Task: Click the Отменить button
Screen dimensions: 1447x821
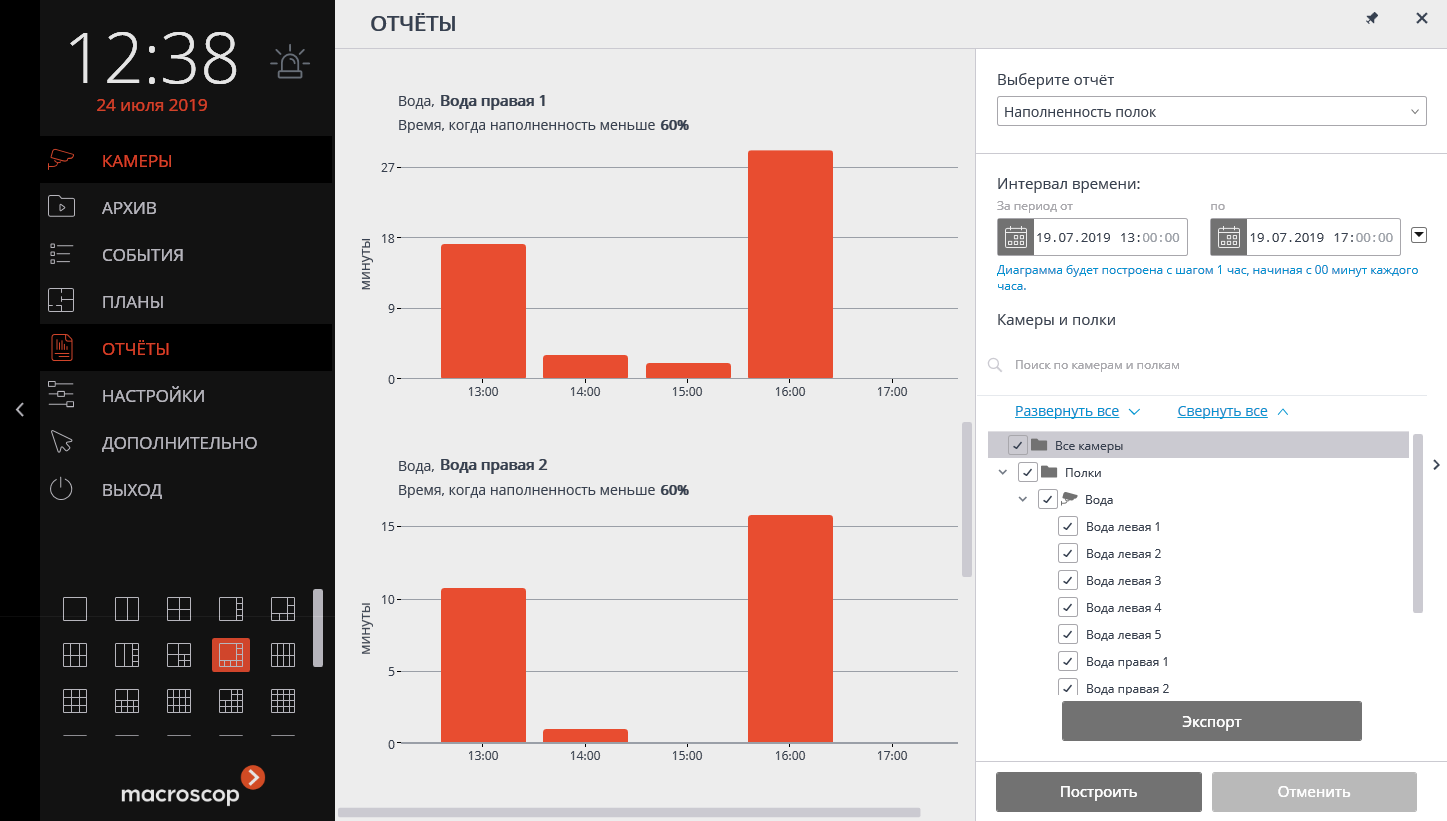Action: click(1314, 792)
